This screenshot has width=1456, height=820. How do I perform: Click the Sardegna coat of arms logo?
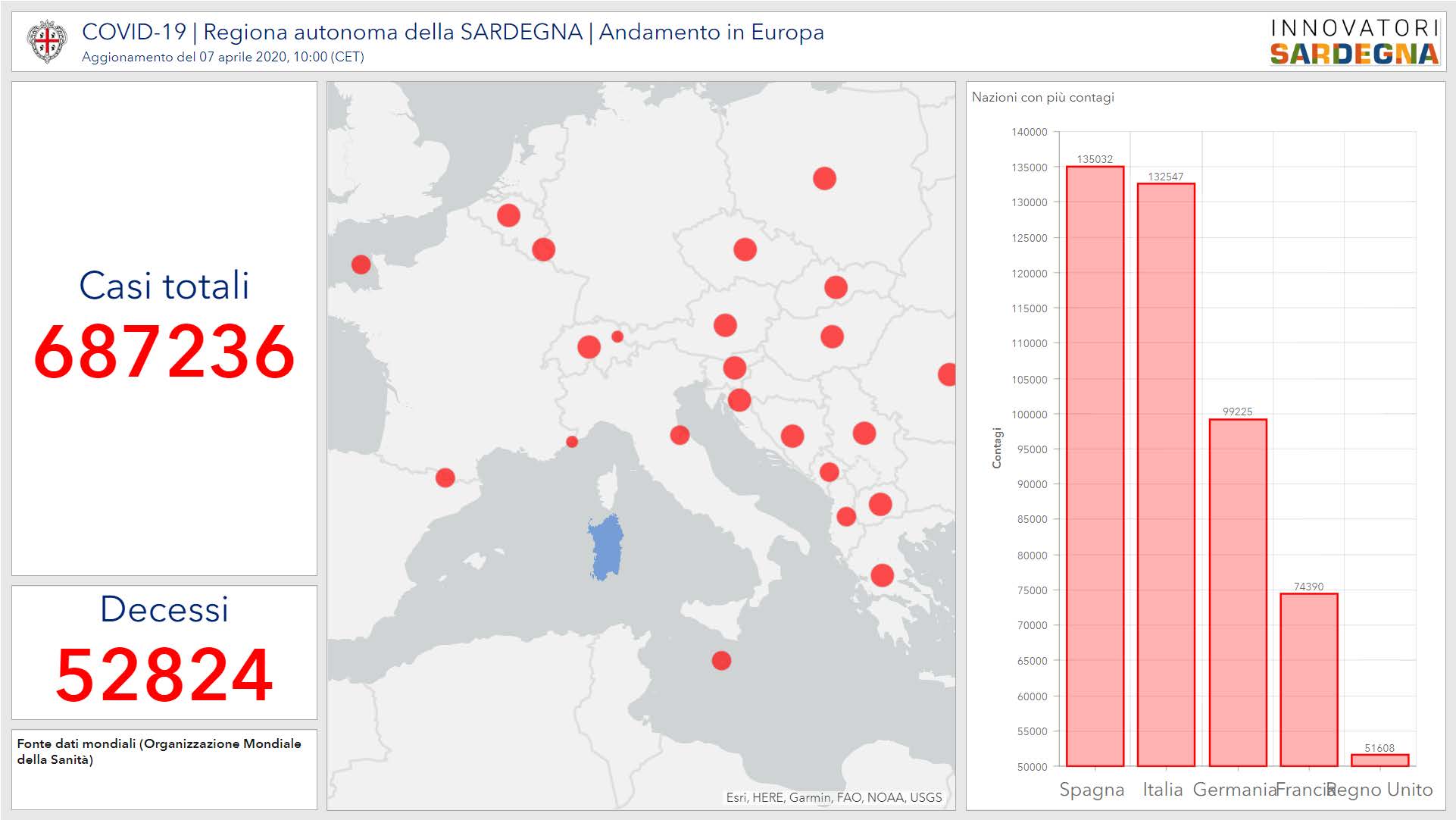pos(46,41)
